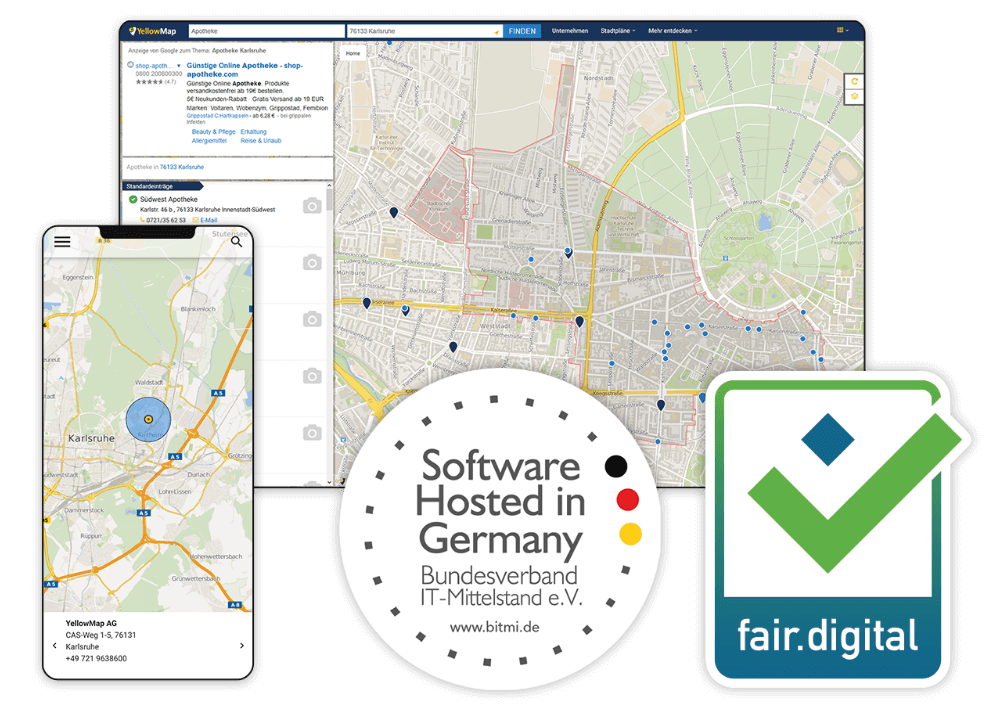Tap the search magnifier on the phone
The image size is (1000, 716).
click(237, 242)
